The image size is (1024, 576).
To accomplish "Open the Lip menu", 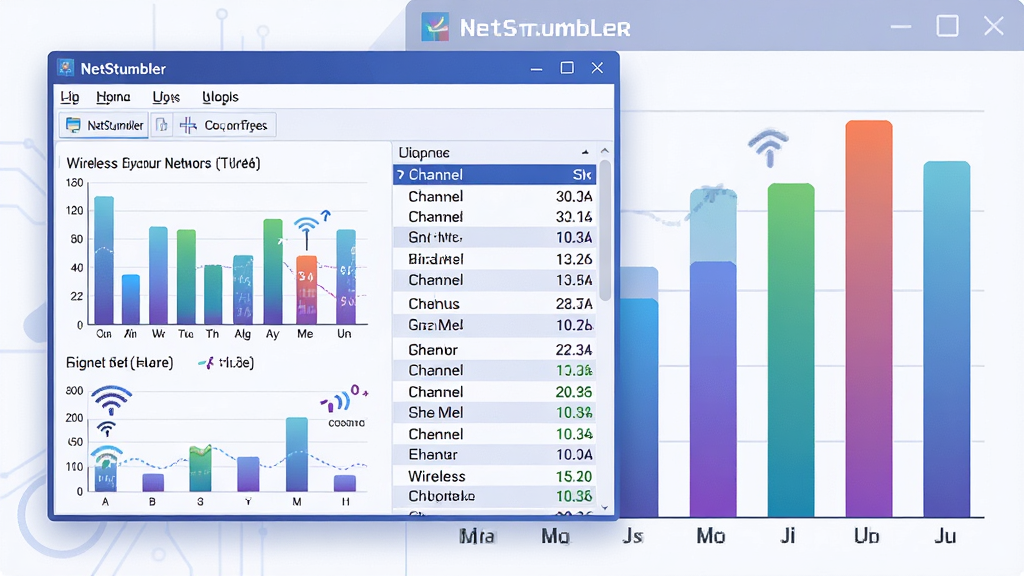I will point(70,97).
